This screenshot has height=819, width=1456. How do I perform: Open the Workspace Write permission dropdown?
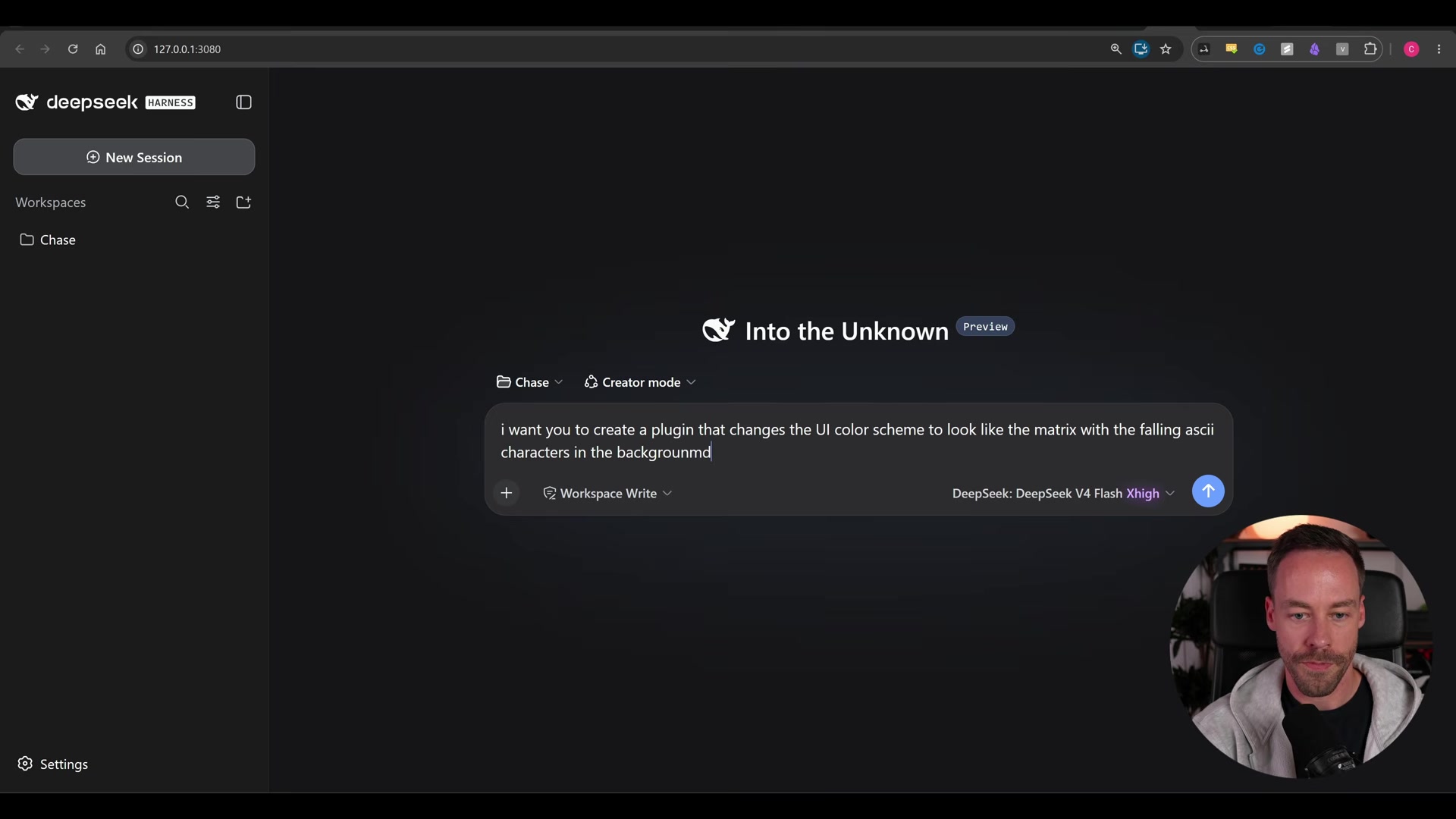(x=607, y=493)
